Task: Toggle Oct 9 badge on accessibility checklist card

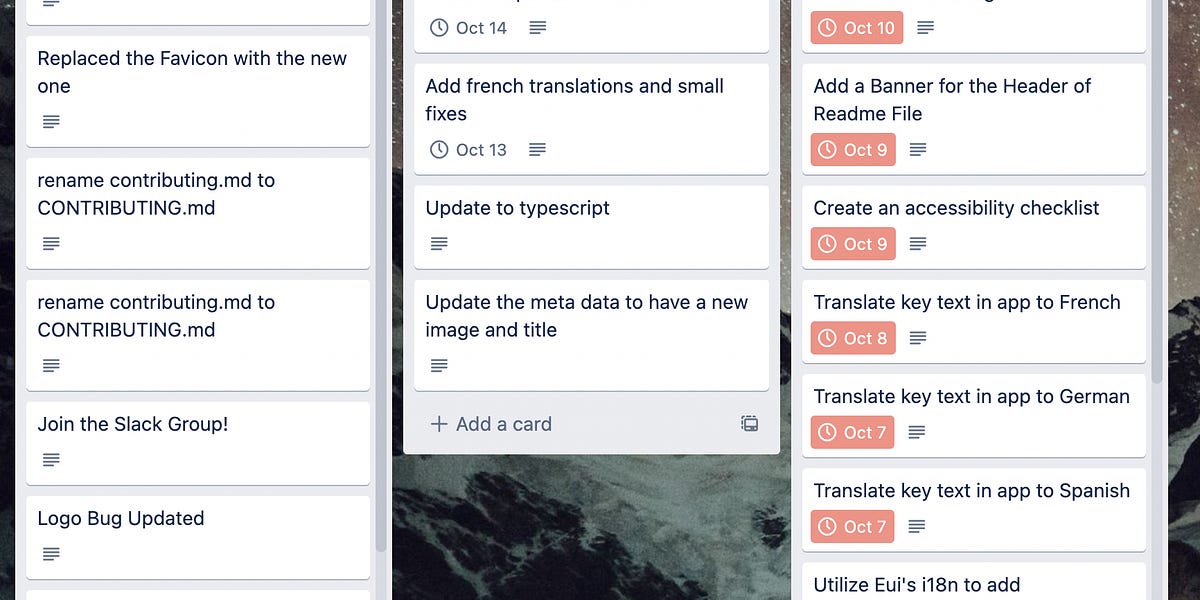Action: pyautogui.click(x=852, y=243)
